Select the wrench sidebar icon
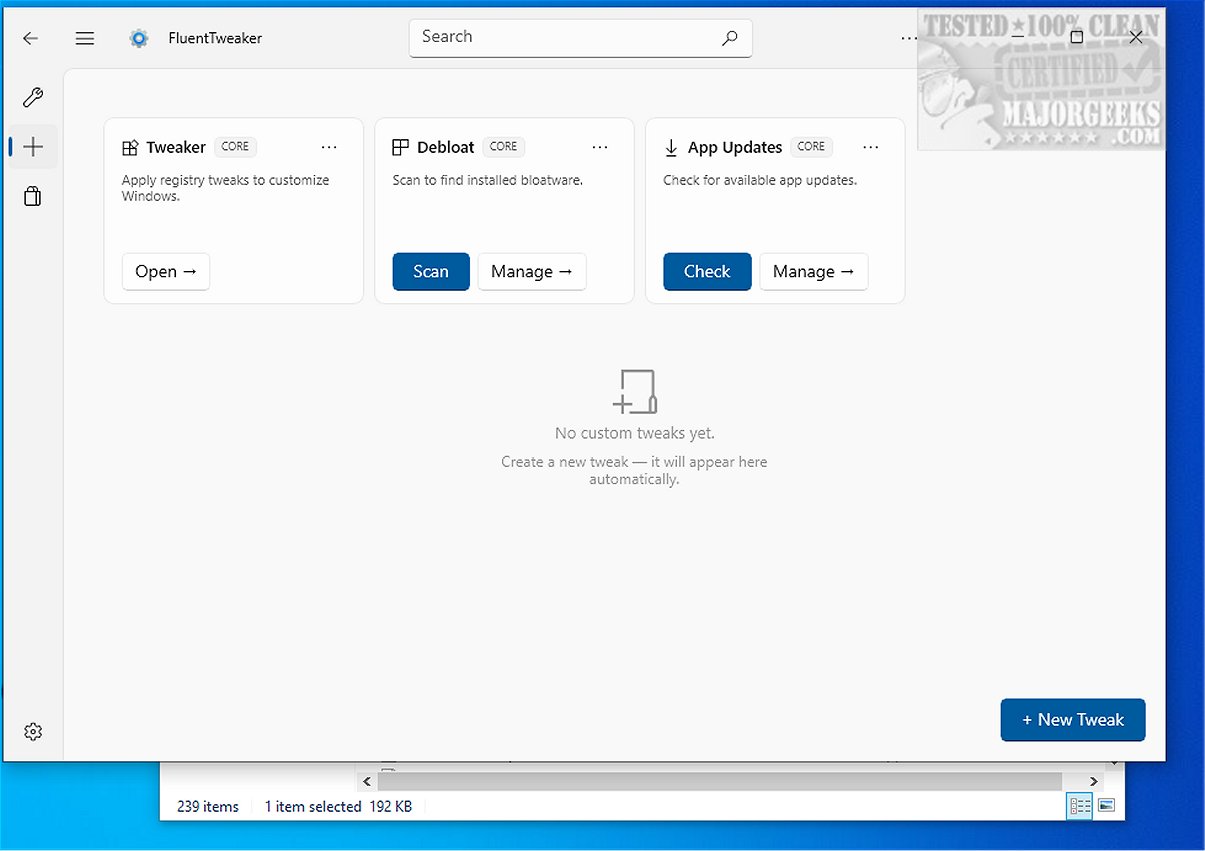Screen dimensions: 1205x851 pos(33,97)
